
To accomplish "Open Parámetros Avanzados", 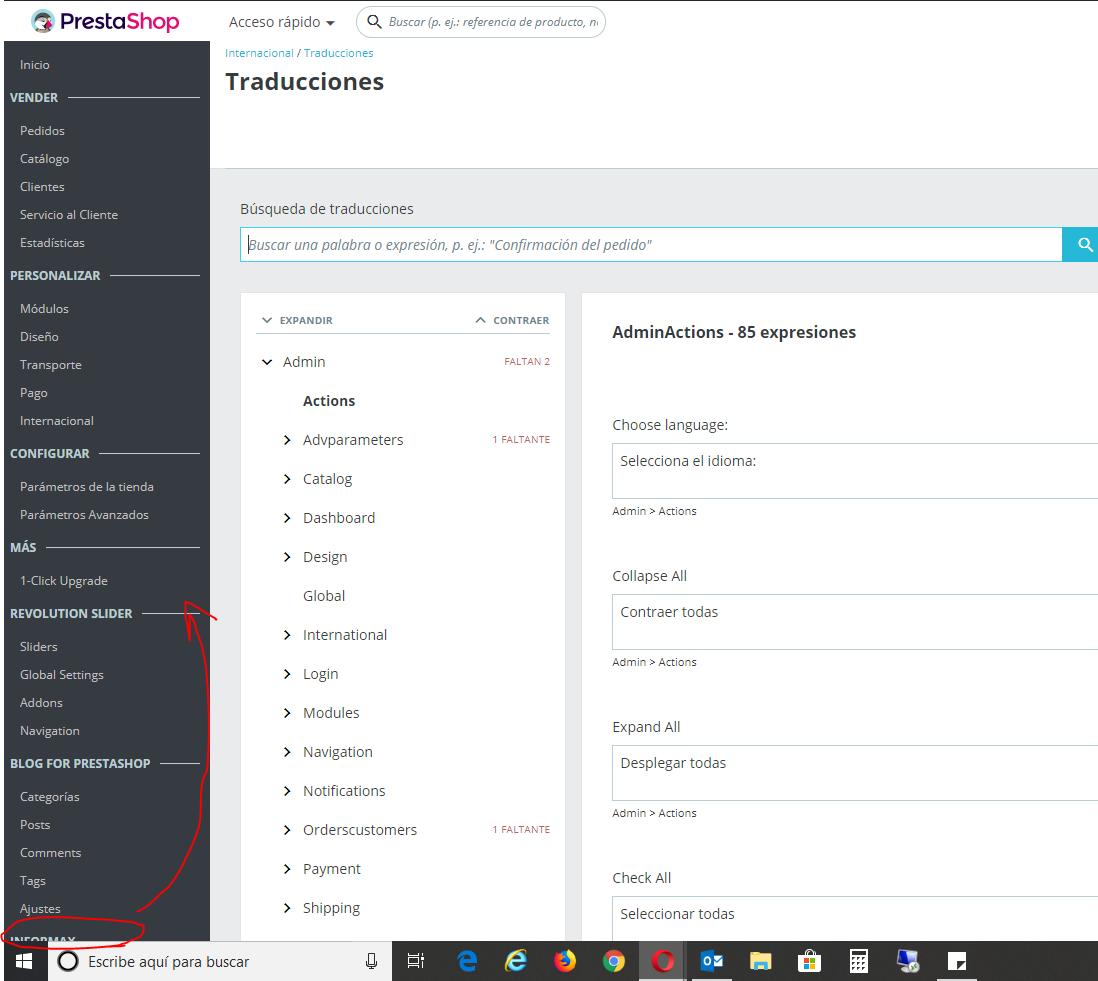I will pyautogui.click(x=84, y=515).
